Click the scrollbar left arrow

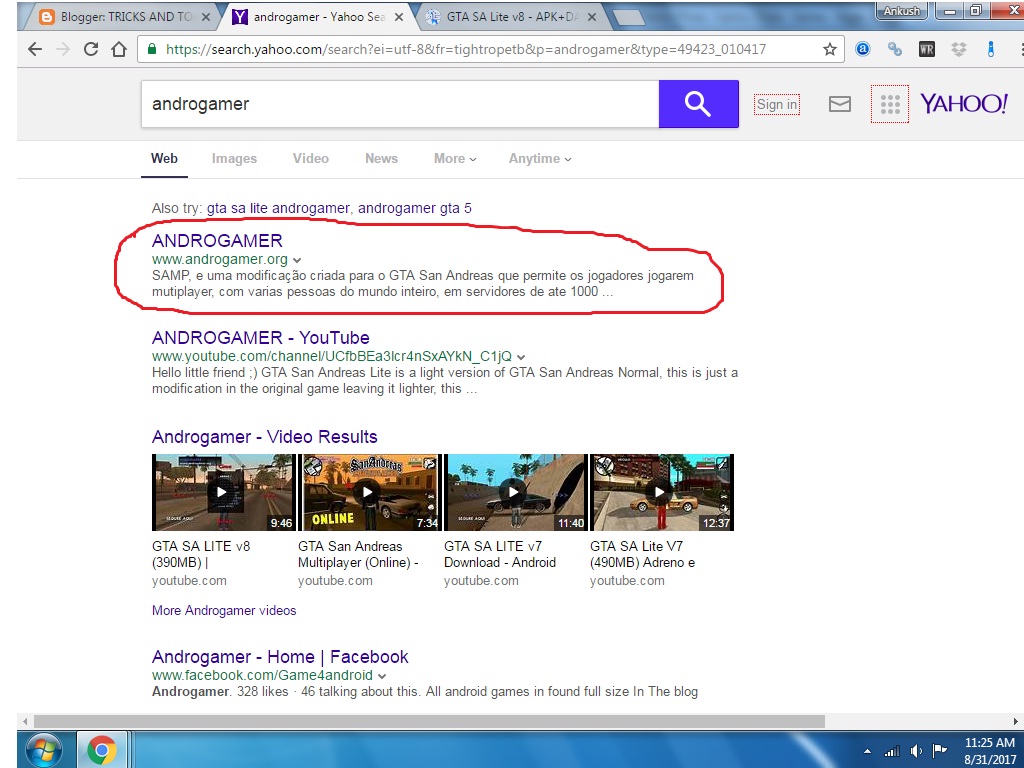point(25,722)
